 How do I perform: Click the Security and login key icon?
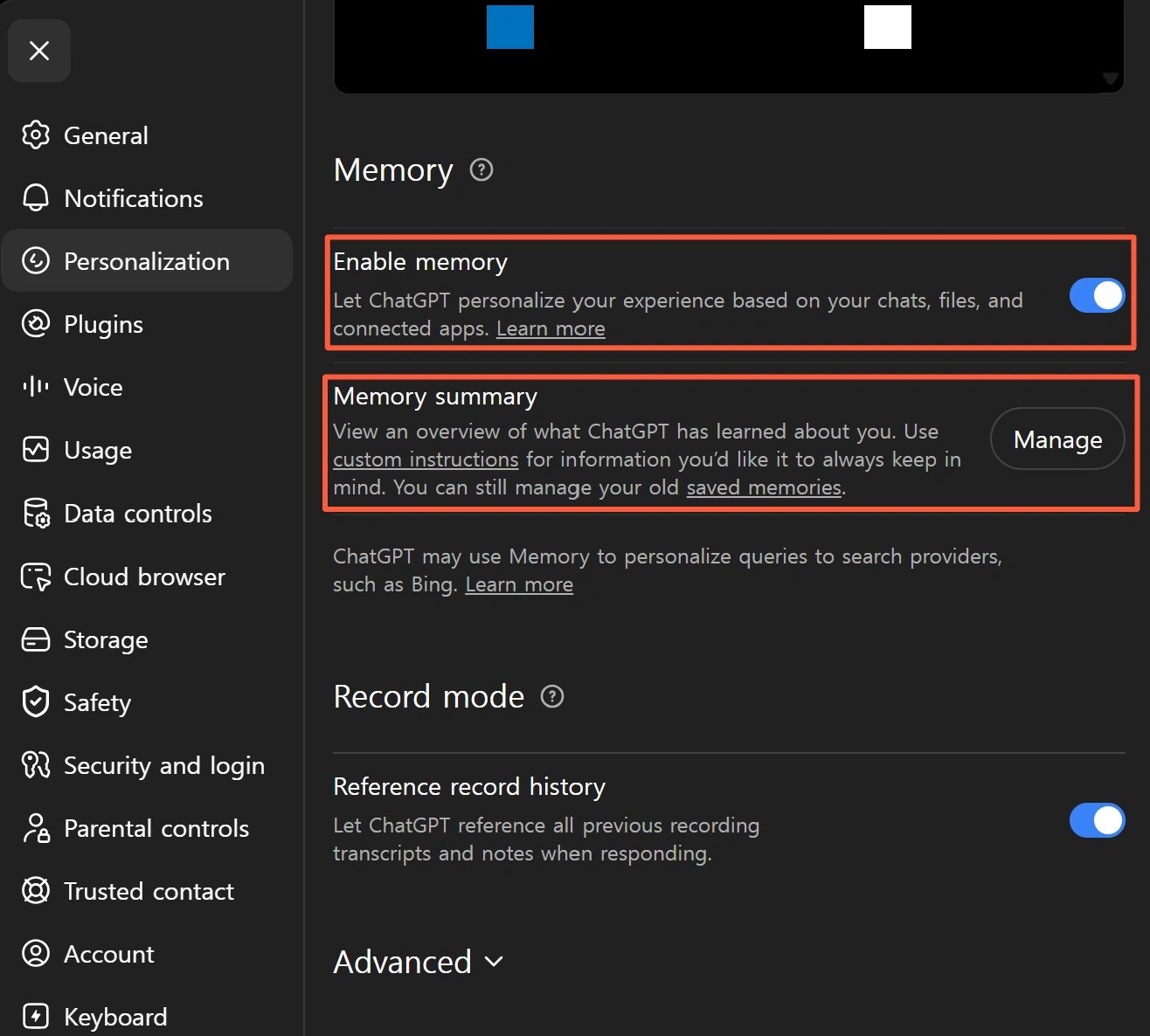pyautogui.click(x=36, y=765)
